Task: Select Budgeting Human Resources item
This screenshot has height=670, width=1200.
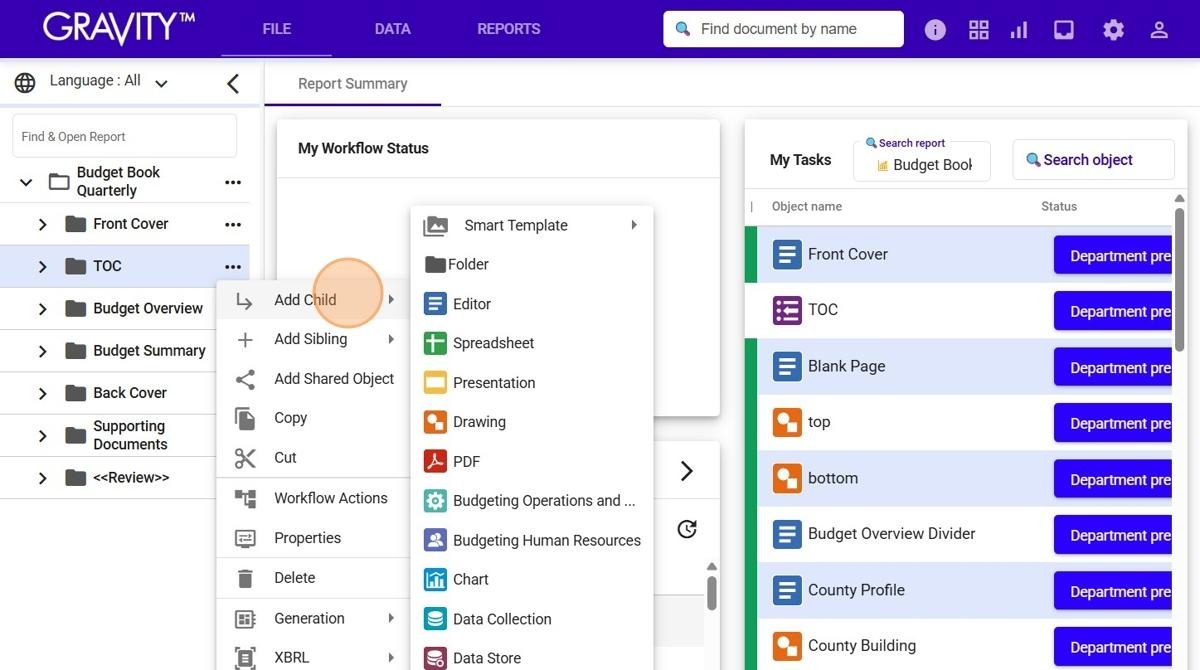Action: [x=531, y=540]
